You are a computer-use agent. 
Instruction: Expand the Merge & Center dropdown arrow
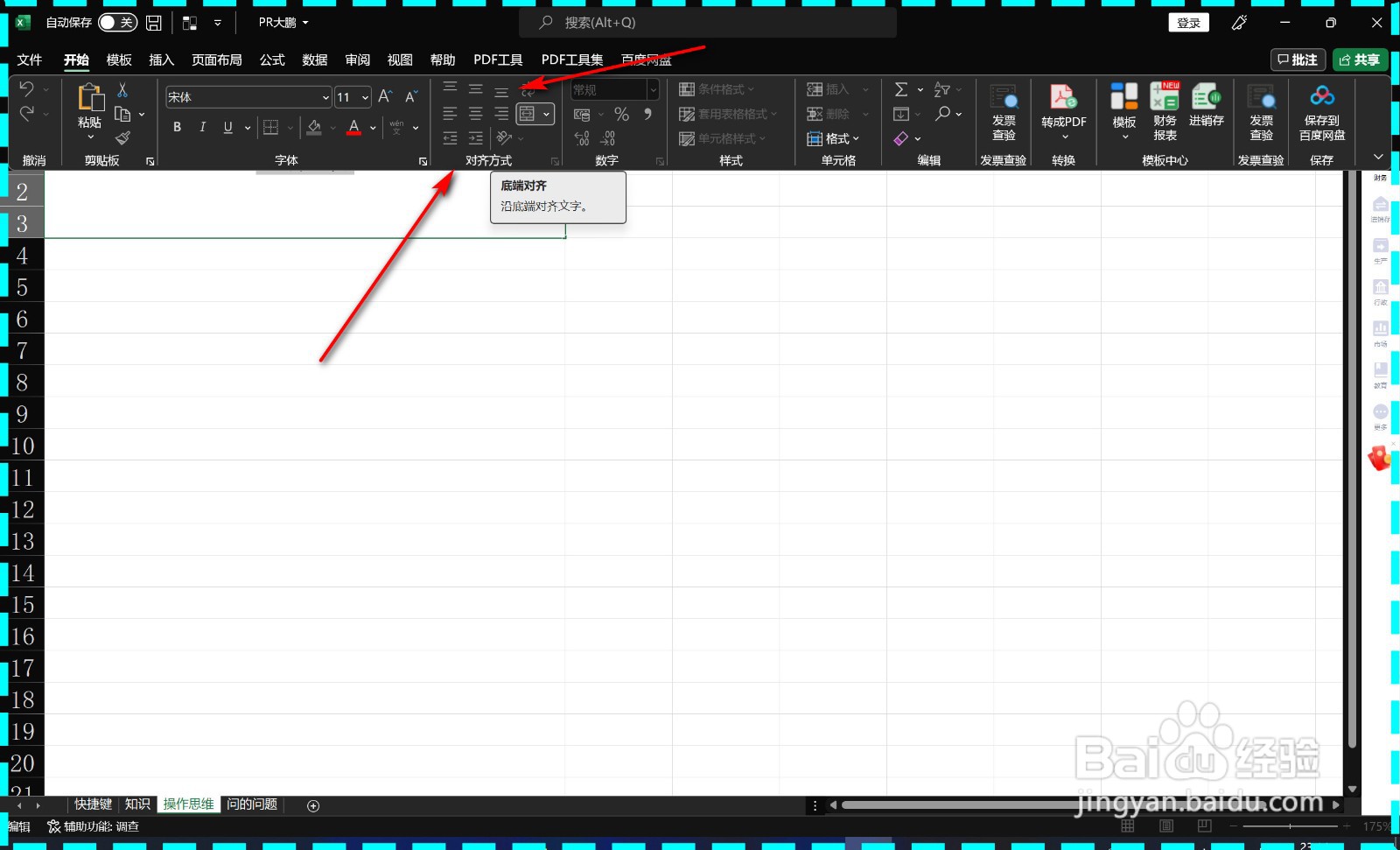(x=547, y=114)
